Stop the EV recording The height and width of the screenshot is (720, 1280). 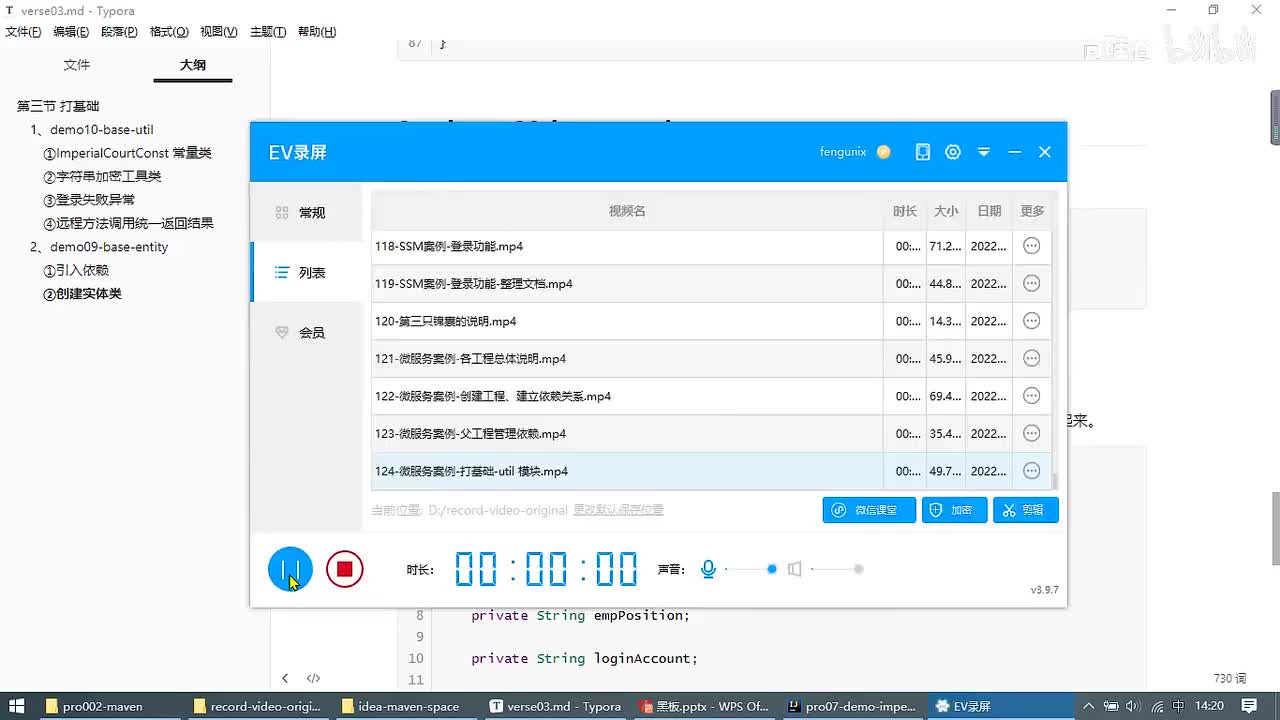pos(345,569)
